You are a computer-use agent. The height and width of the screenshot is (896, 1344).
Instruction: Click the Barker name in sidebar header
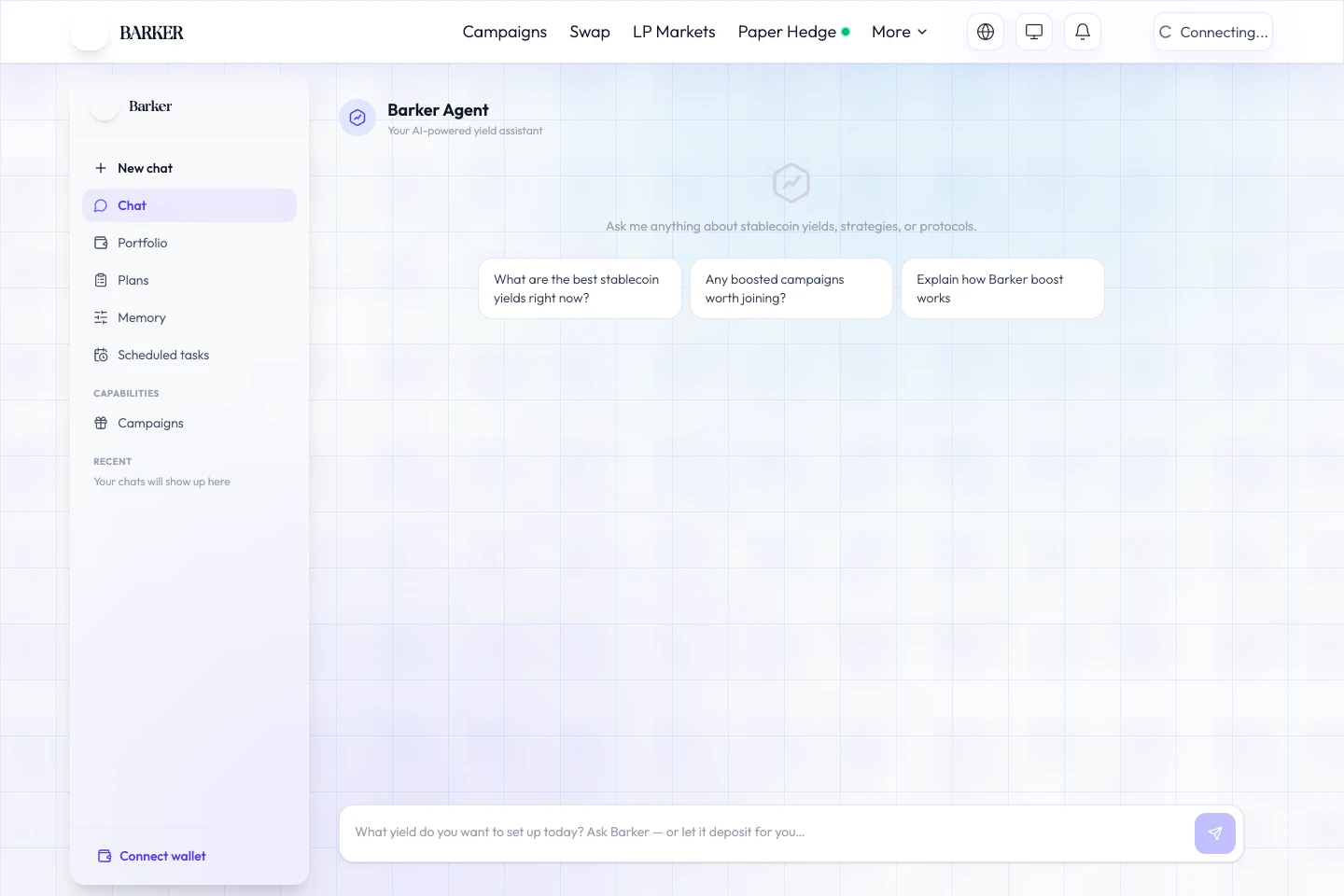point(150,106)
